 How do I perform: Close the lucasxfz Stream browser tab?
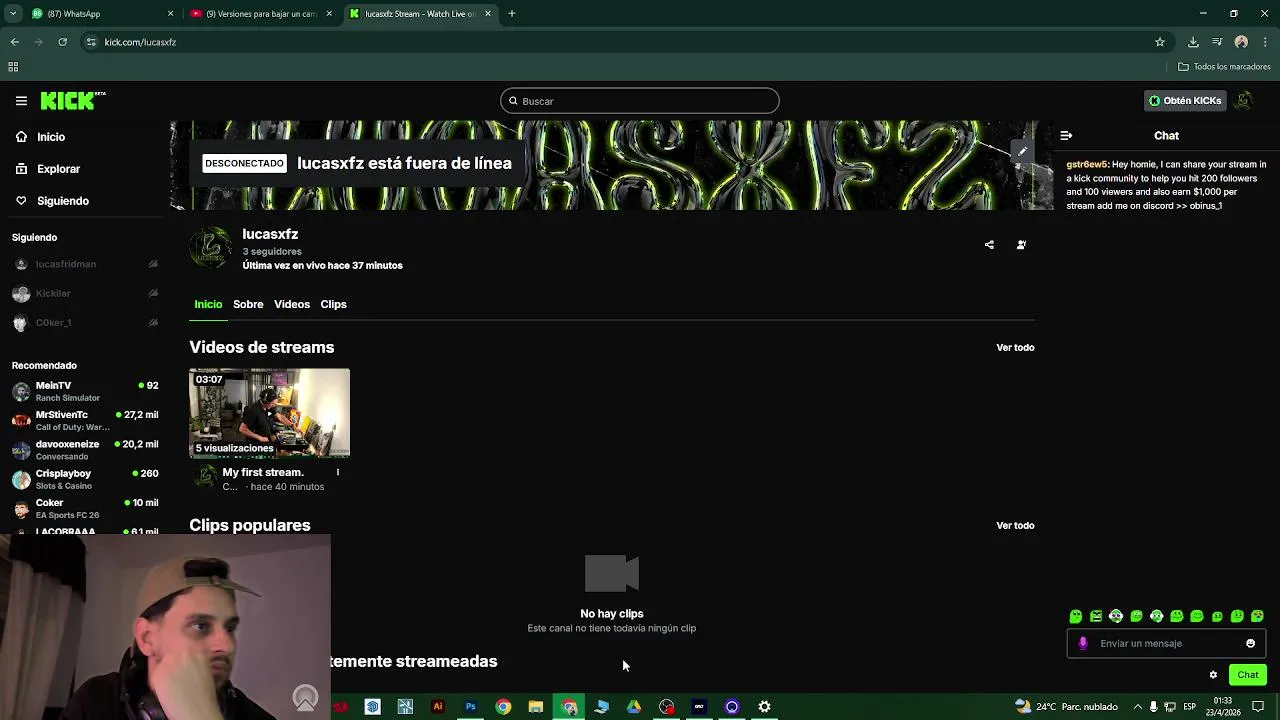click(488, 14)
